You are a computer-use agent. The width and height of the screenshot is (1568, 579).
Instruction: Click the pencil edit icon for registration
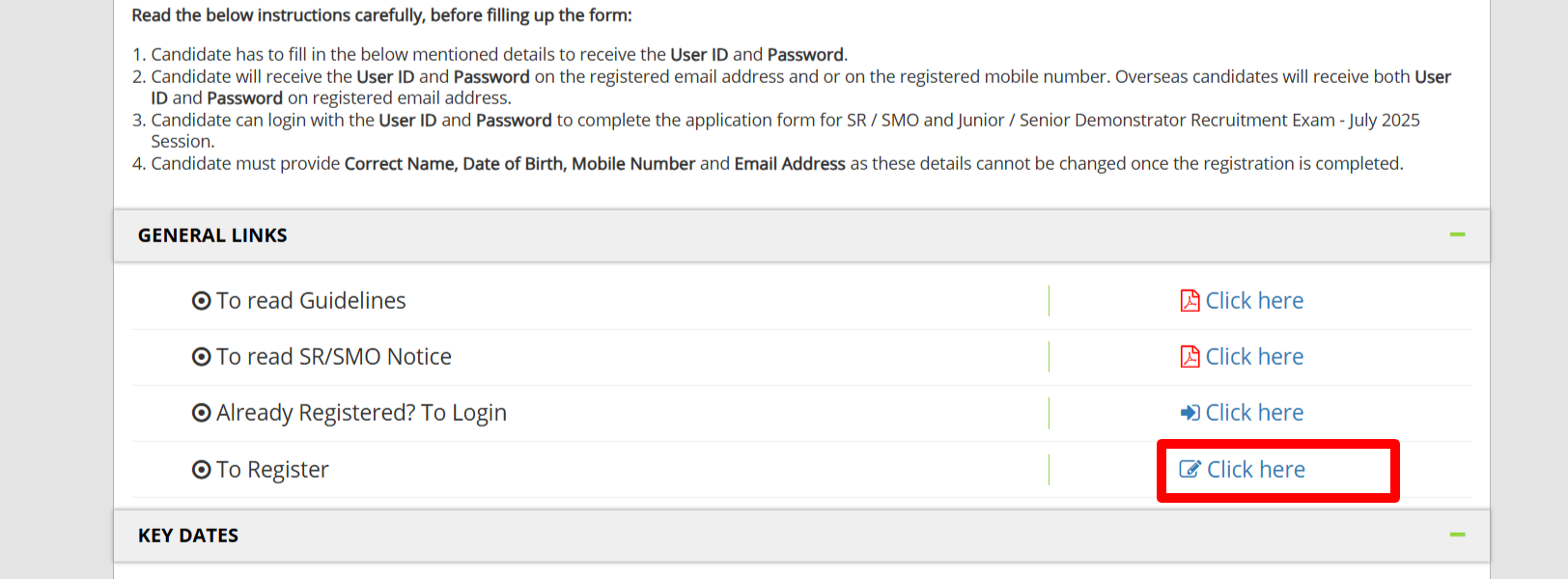pos(1190,469)
